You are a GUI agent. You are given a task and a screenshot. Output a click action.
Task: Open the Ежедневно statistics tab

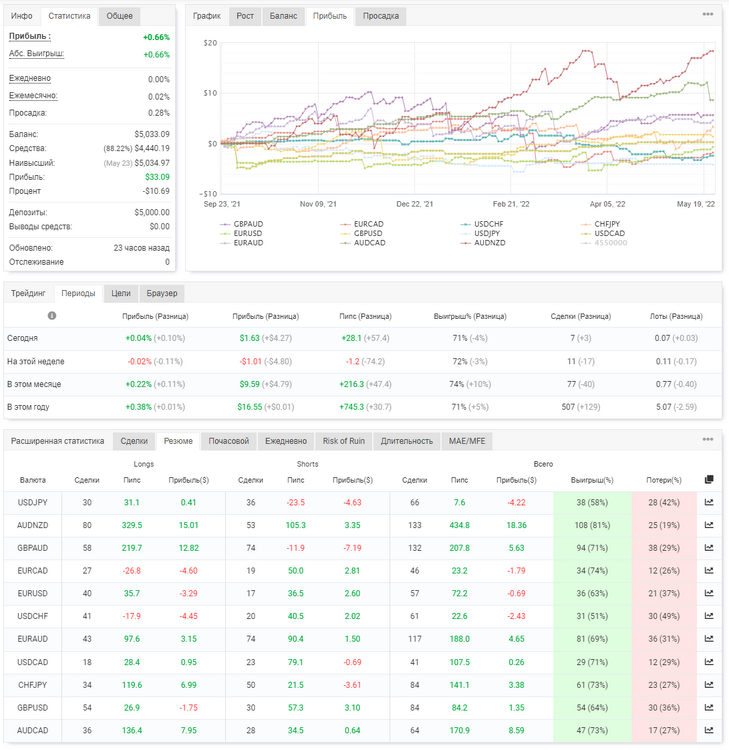click(286, 441)
